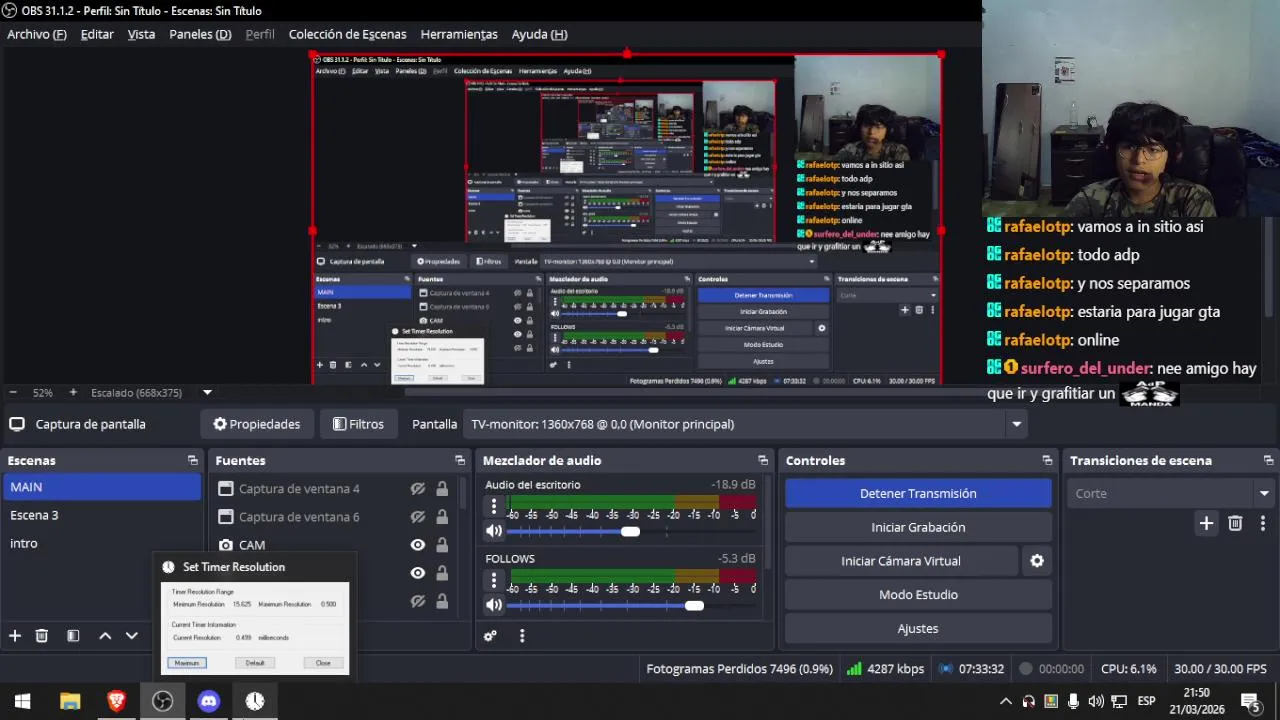Screen dimensions: 1280x720
Task: Open preview scaling dropdown arrow
Action: (x=207, y=393)
